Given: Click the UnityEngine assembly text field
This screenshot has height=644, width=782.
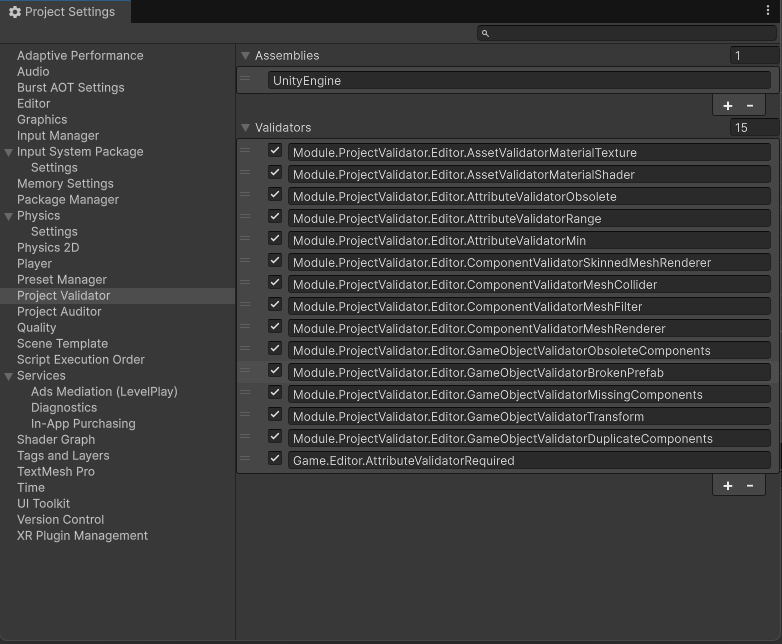Looking at the screenshot, I should pos(519,80).
